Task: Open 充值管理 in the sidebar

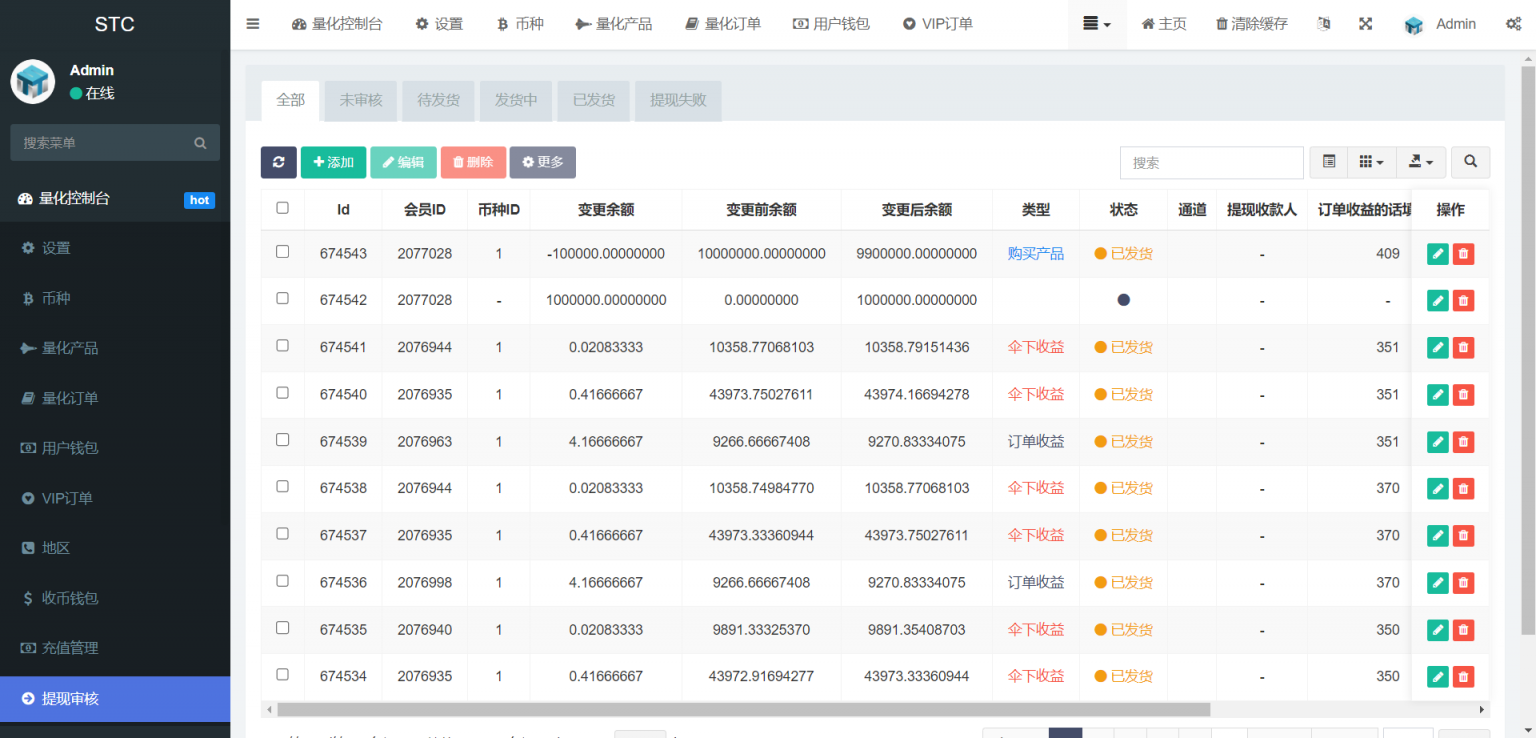Action: [115, 648]
